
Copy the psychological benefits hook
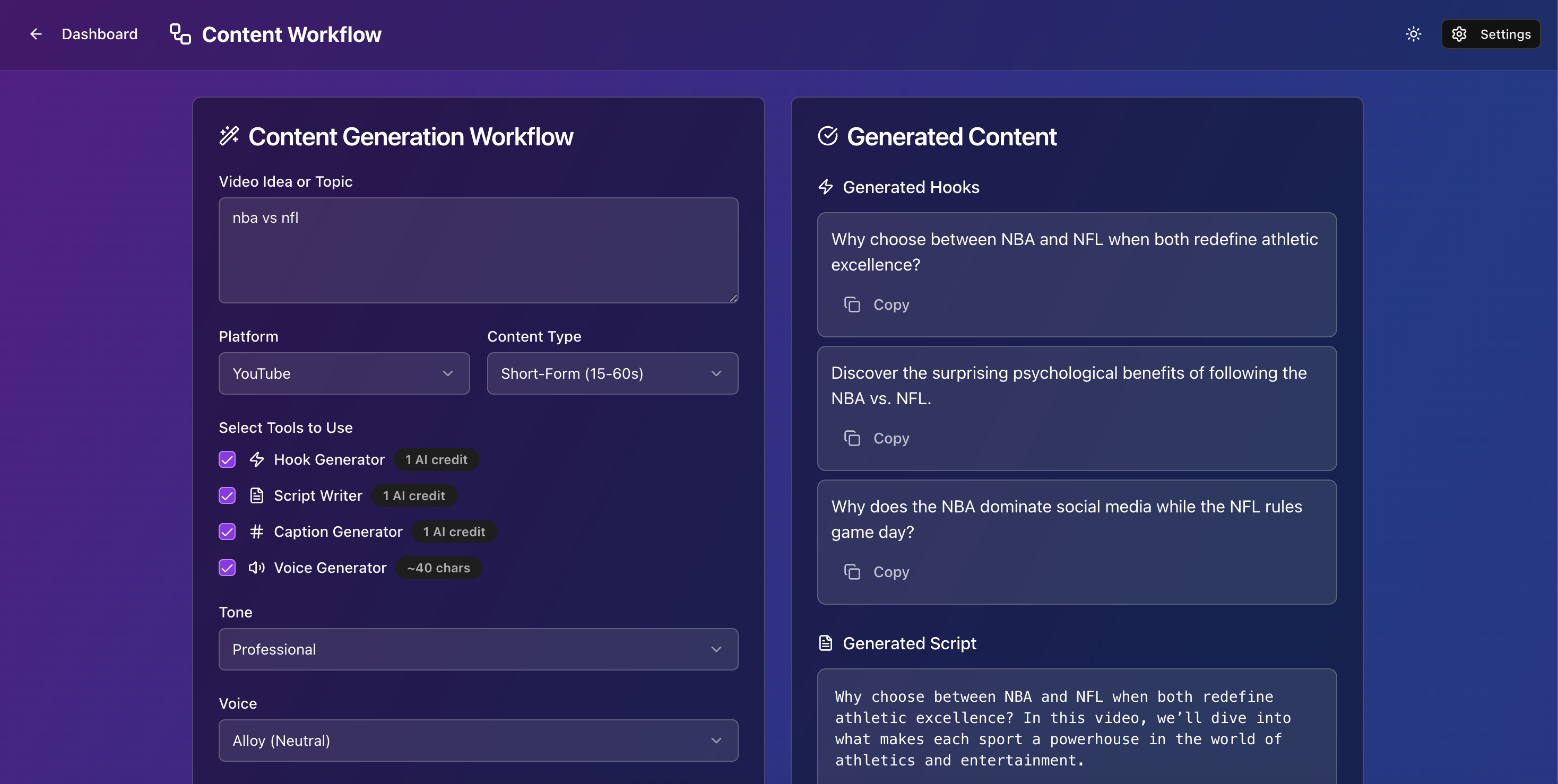(877, 438)
